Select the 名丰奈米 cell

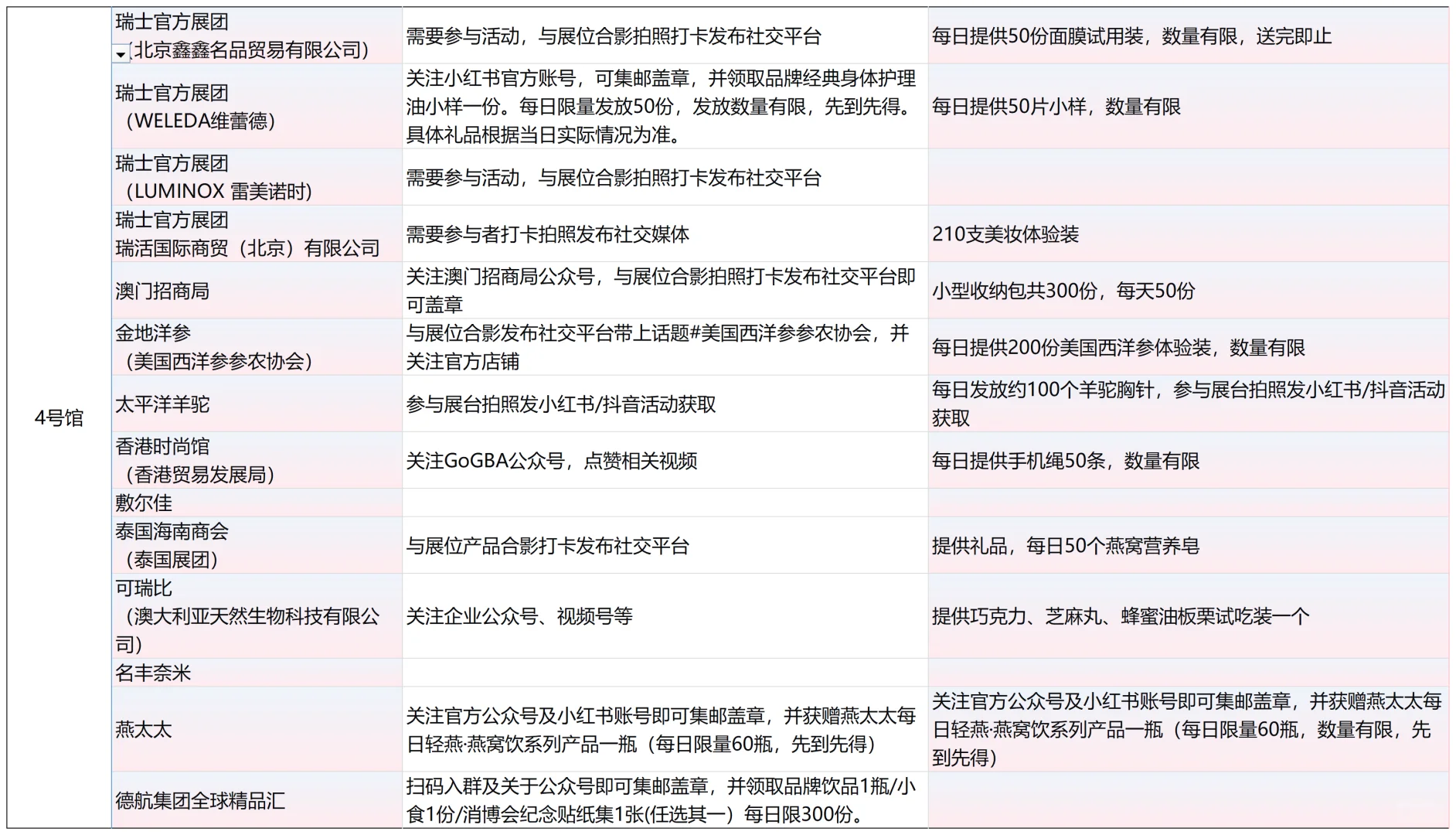click(x=257, y=673)
